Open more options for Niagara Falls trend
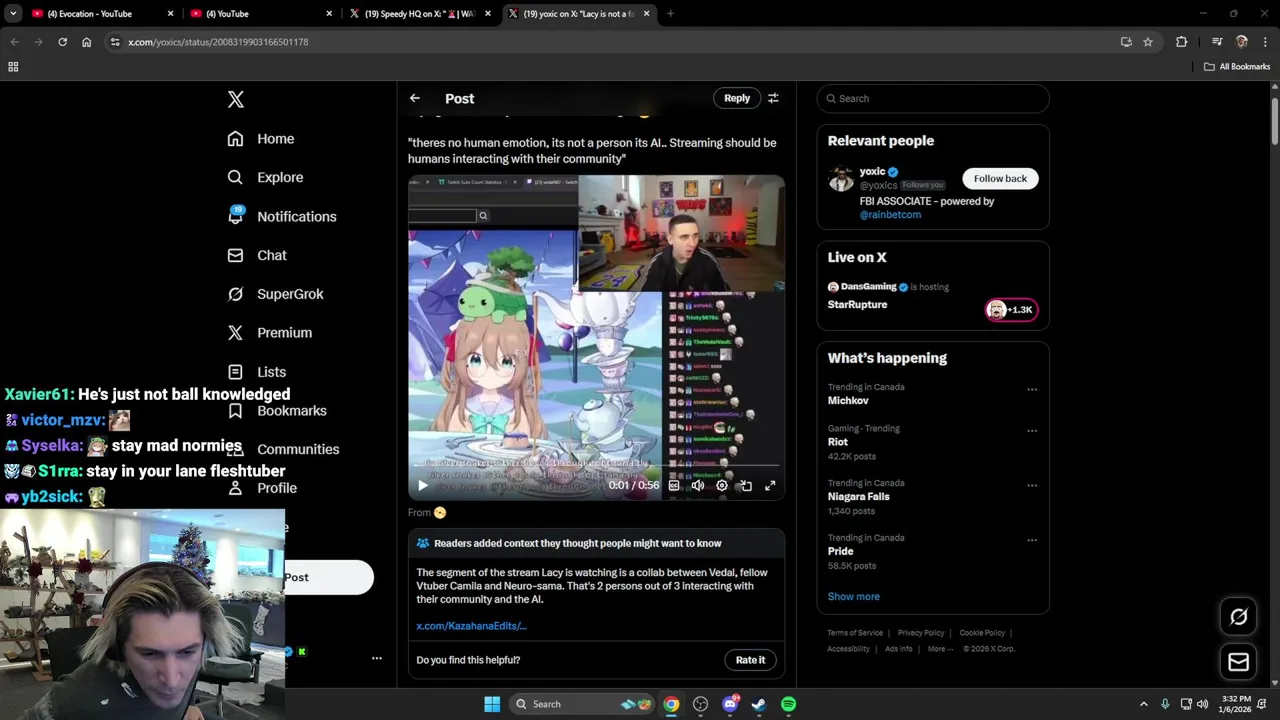1280x720 pixels. point(1032,485)
